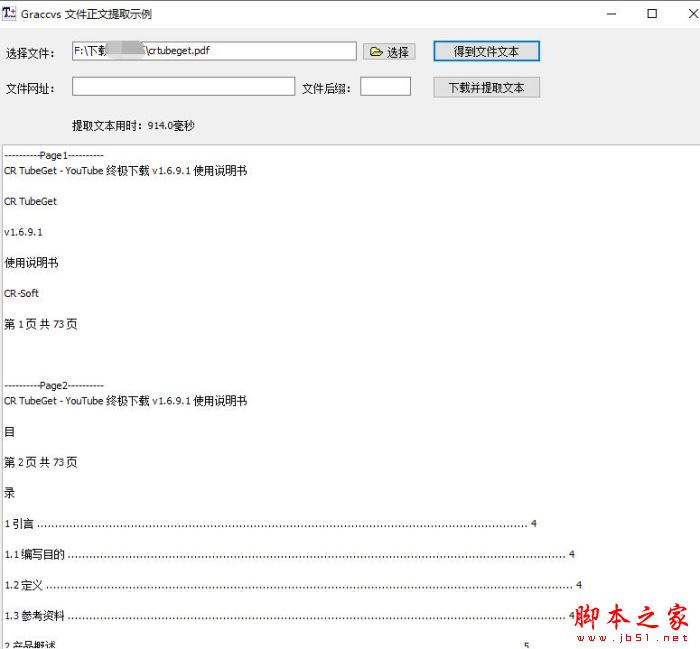
Task: Click the 第 1 页 共 73 页 line
Action: (41, 324)
